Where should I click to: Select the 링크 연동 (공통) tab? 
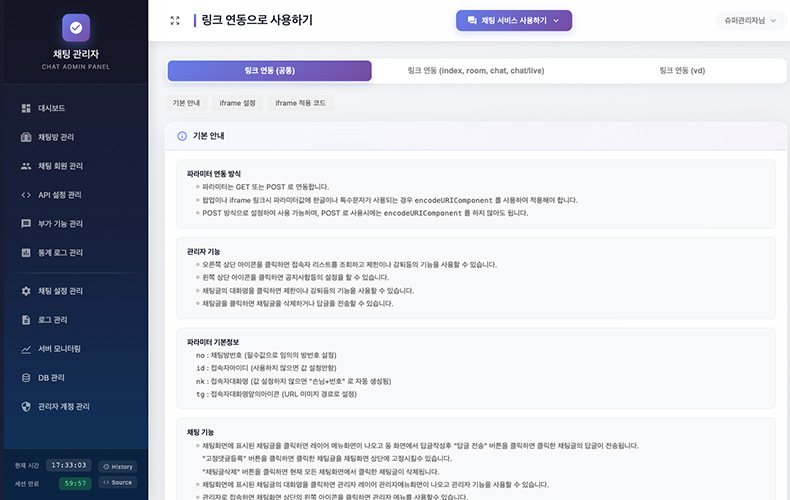[x=270, y=71]
